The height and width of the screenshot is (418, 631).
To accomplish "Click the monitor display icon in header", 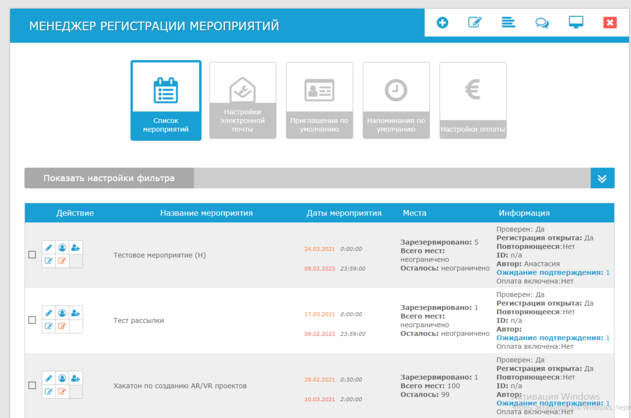I will (x=576, y=23).
